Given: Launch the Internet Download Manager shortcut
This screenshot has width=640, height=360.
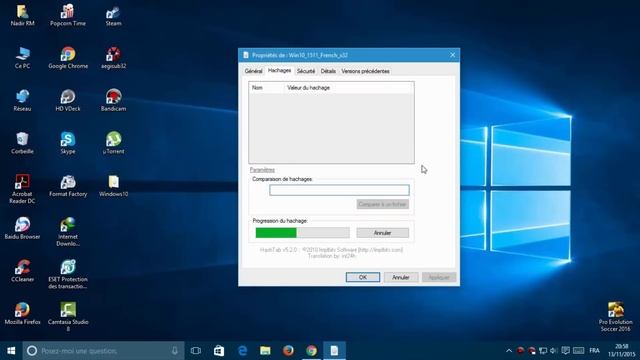Looking at the screenshot, I should 68,232.
